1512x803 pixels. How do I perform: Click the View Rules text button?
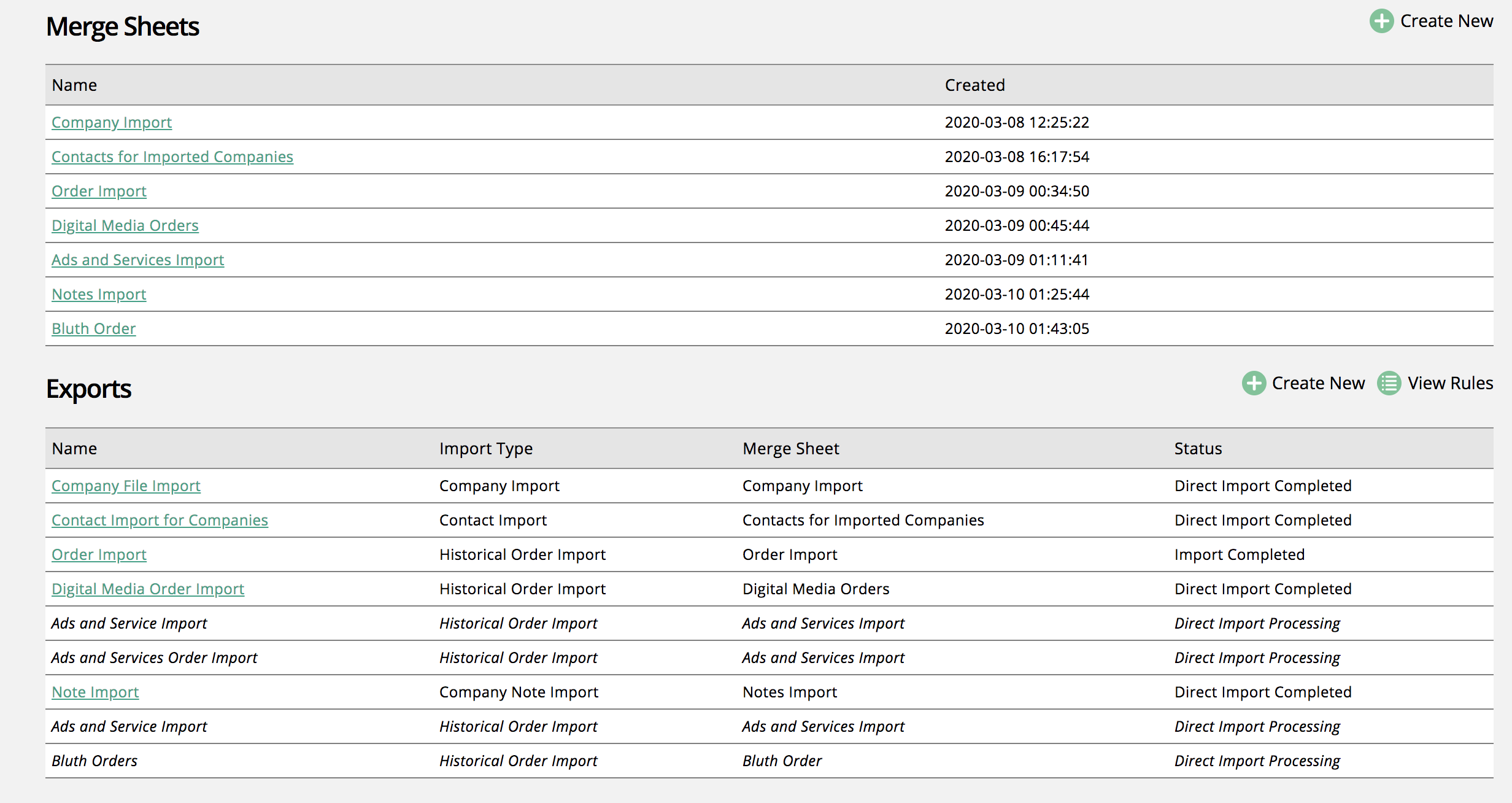(x=1450, y=384)
